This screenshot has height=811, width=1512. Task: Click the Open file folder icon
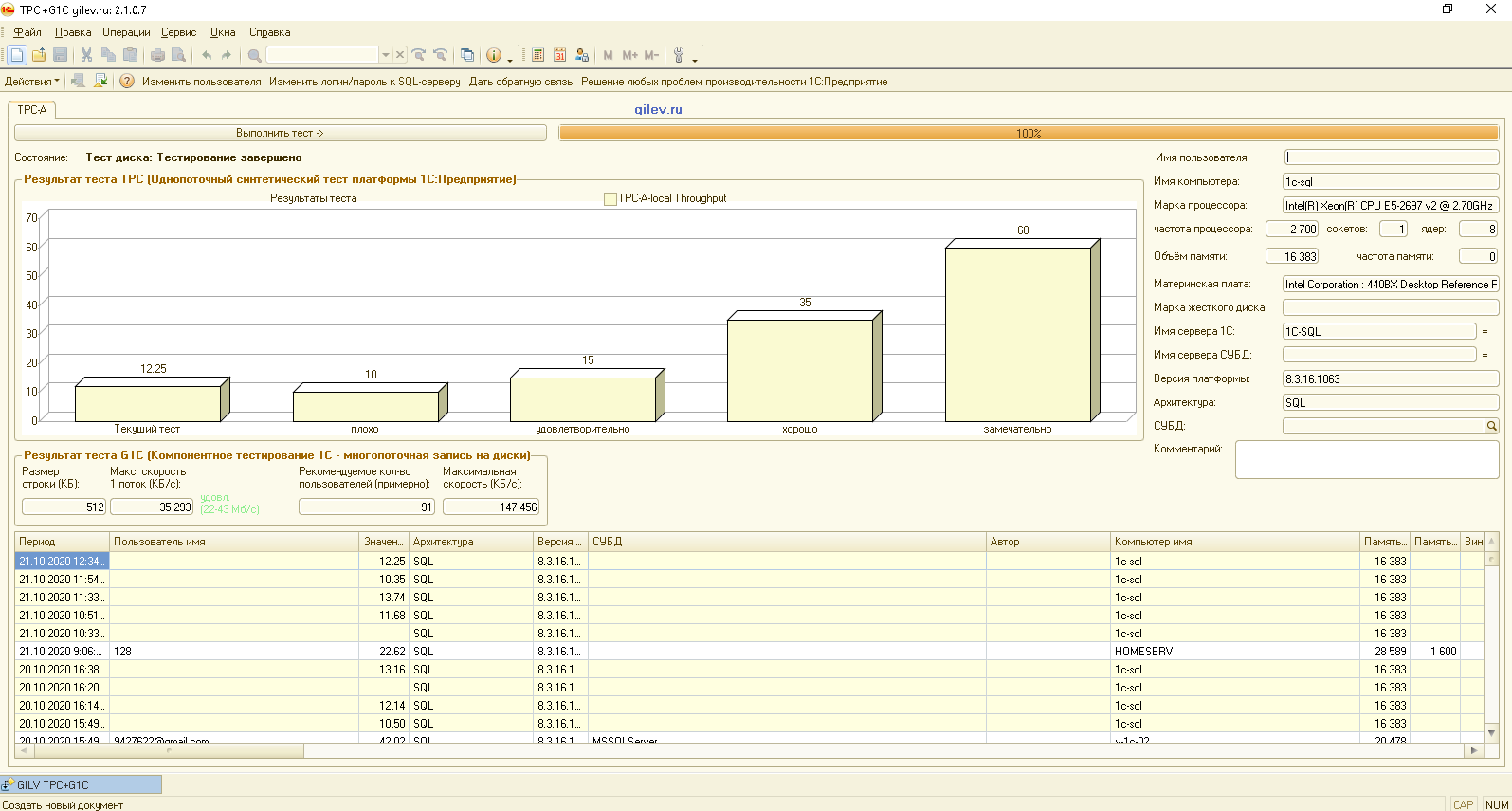(x=39, y=55)
